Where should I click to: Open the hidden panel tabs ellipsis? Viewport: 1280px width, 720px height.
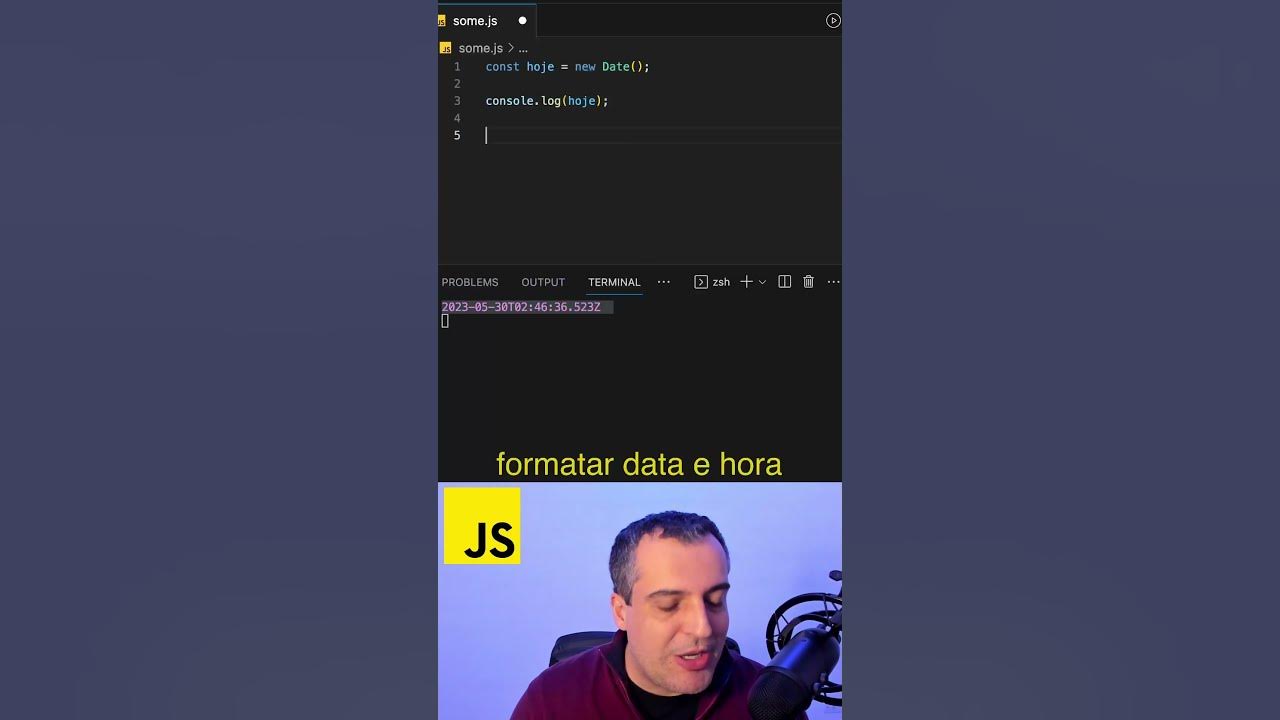pos(663,282)
